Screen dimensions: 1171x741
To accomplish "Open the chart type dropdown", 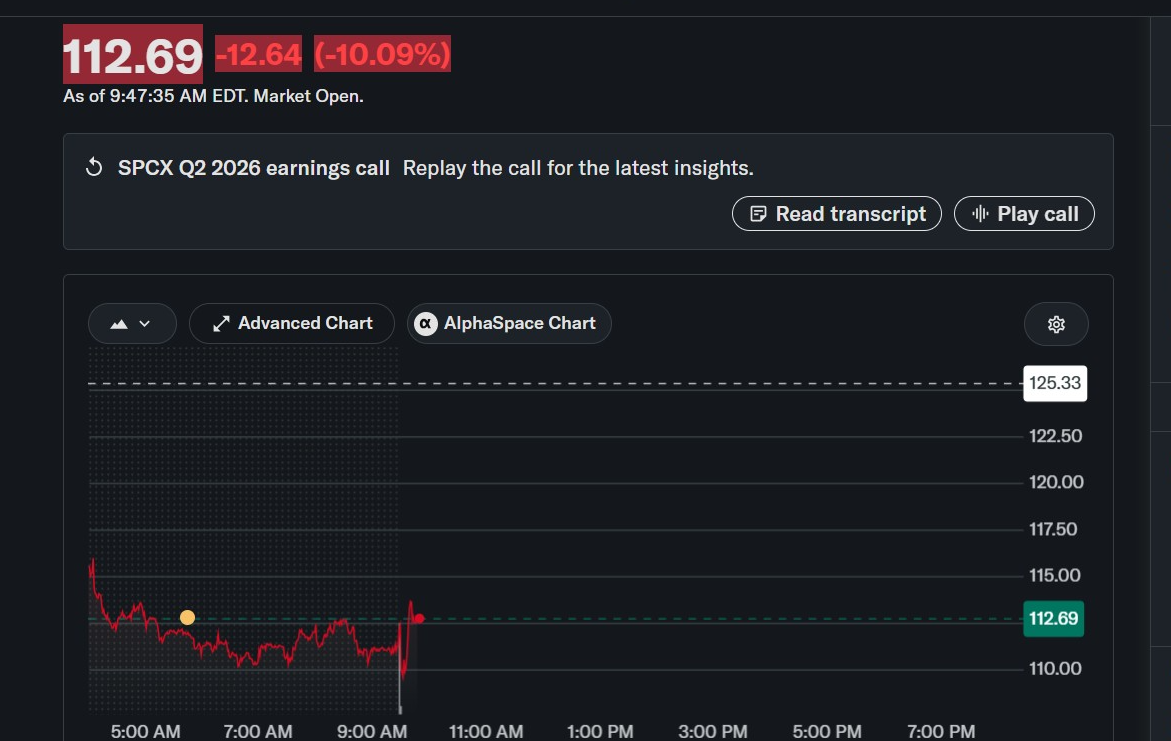I will click(x=132, y=323).
